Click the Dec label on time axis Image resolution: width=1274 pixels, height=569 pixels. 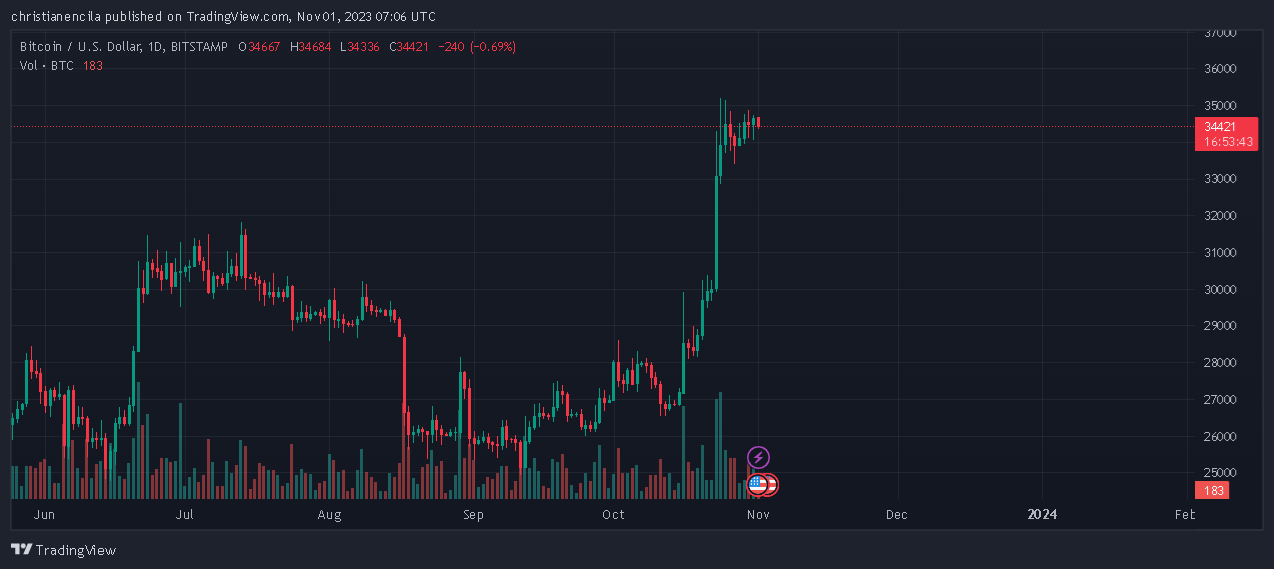click(897, 514)
